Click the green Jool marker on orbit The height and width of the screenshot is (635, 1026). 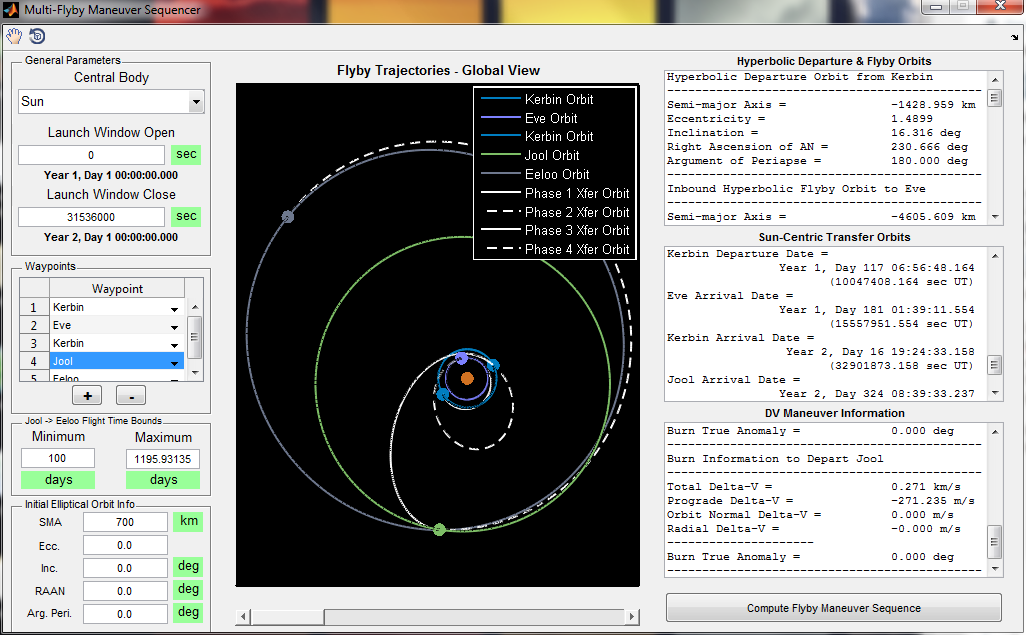click(439, 529)
